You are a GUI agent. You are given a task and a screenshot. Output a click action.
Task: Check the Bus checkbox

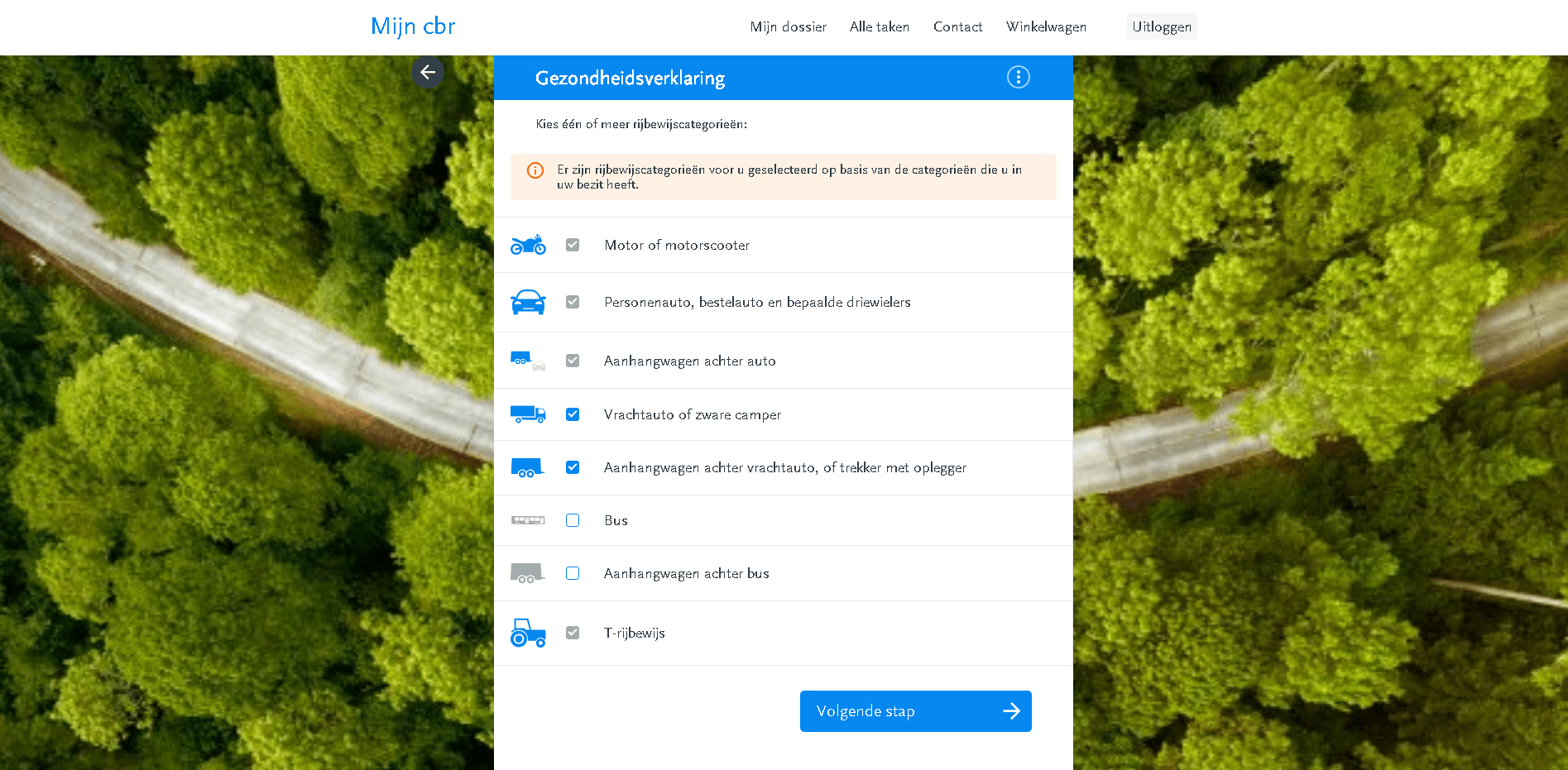[x=573, y=520]
